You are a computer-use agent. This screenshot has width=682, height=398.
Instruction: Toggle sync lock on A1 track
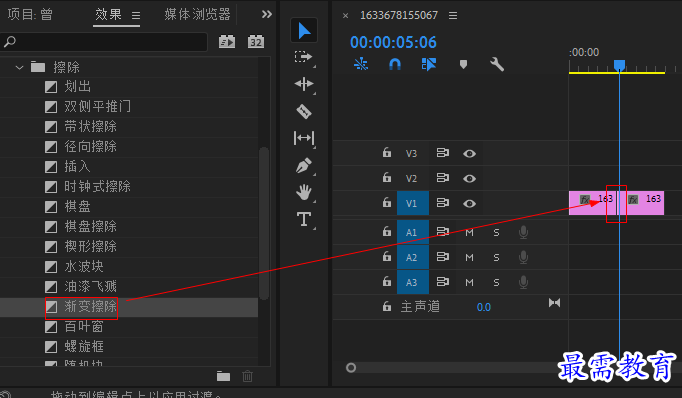443,232
